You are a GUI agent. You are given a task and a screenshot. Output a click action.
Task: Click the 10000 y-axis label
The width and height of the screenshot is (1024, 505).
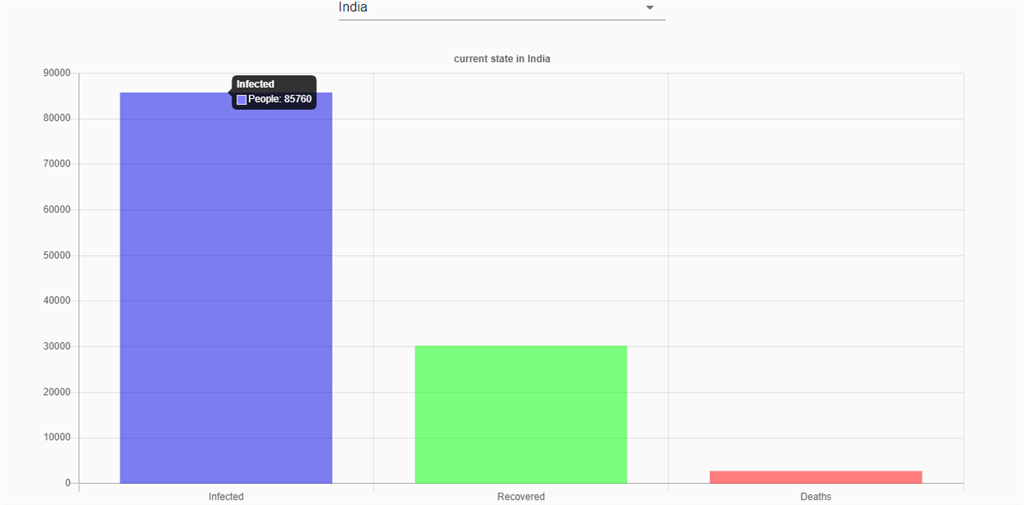[x=57, y=438]
